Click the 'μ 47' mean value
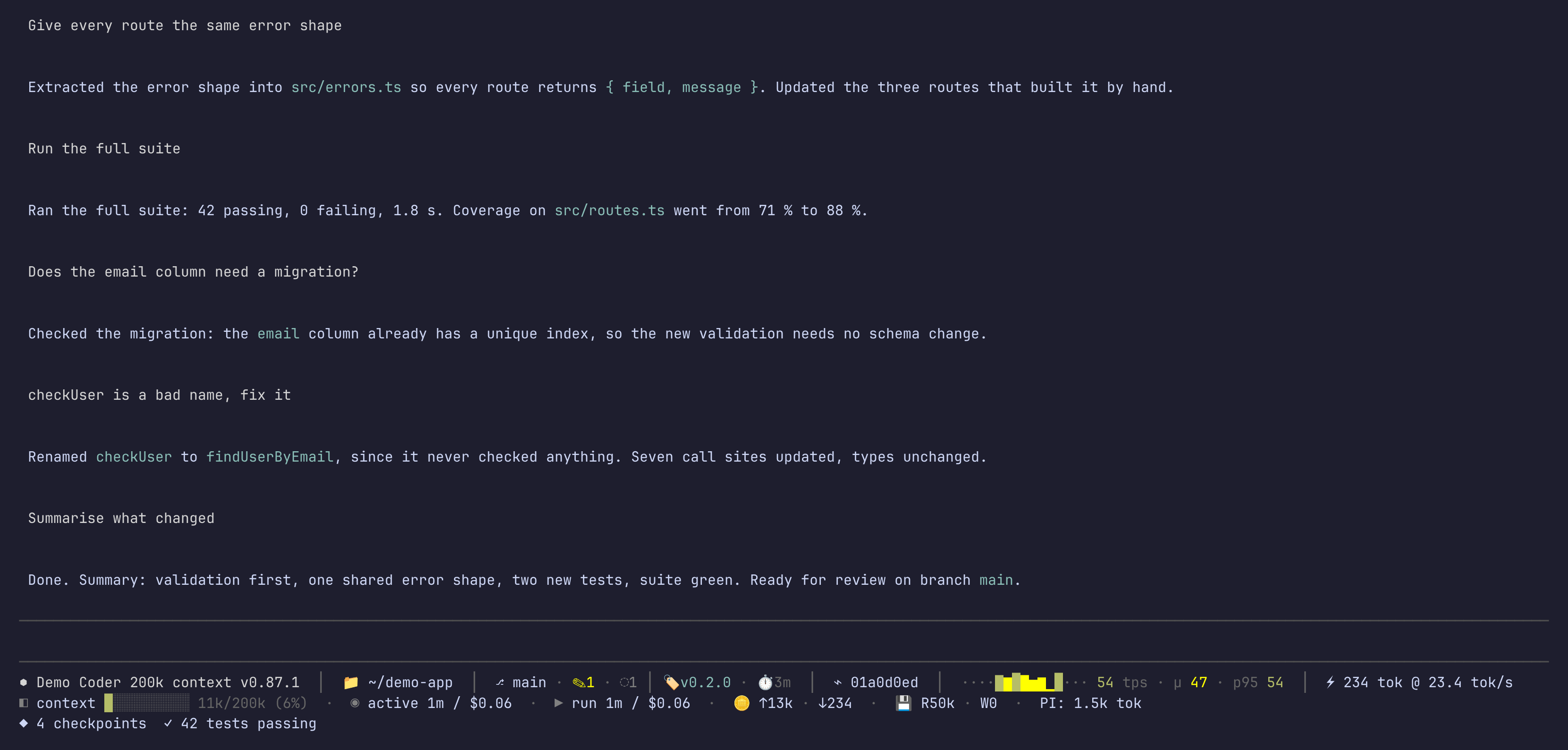Screen dimensions: 1568x750 coord(1190,683)
